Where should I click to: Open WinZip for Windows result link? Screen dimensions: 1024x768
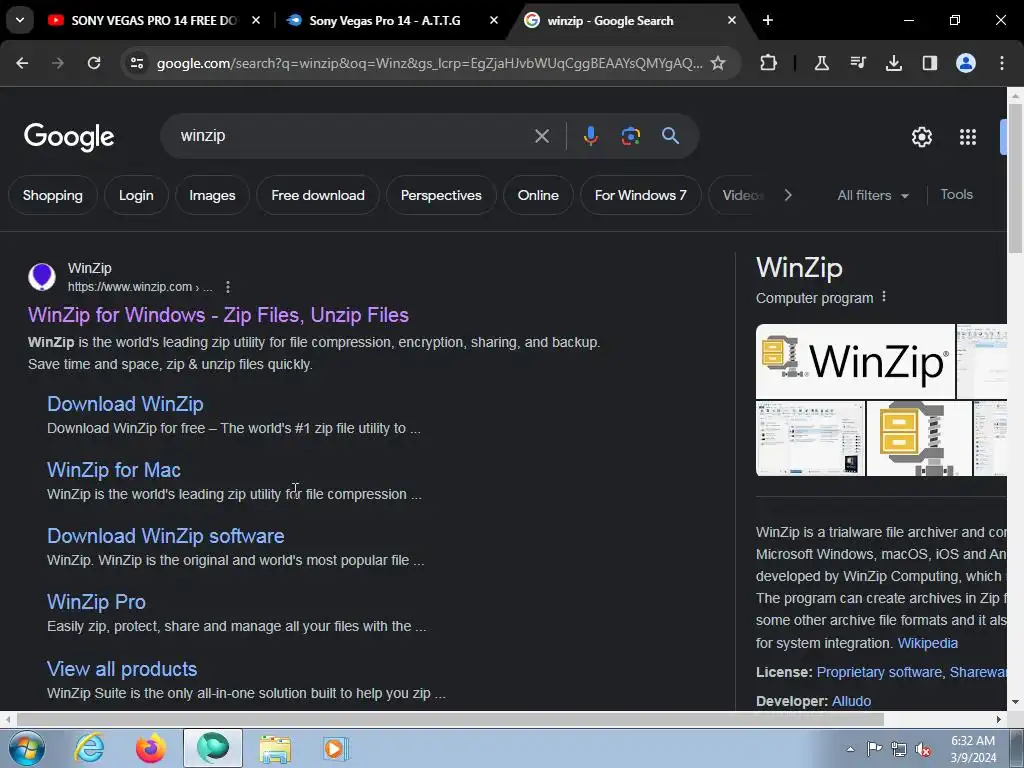point(218,315)
